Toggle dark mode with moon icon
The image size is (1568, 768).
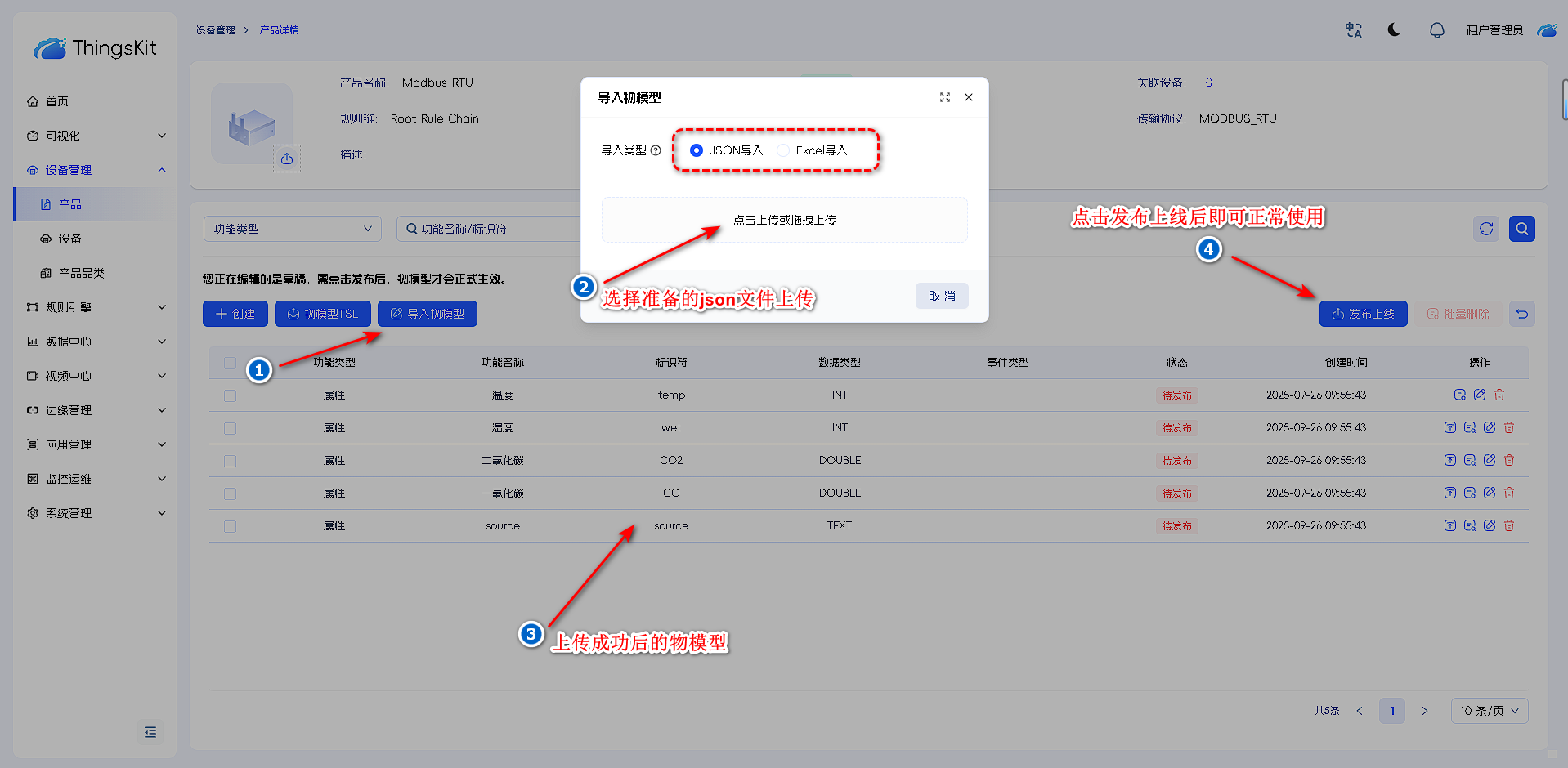pos(1394,30)
